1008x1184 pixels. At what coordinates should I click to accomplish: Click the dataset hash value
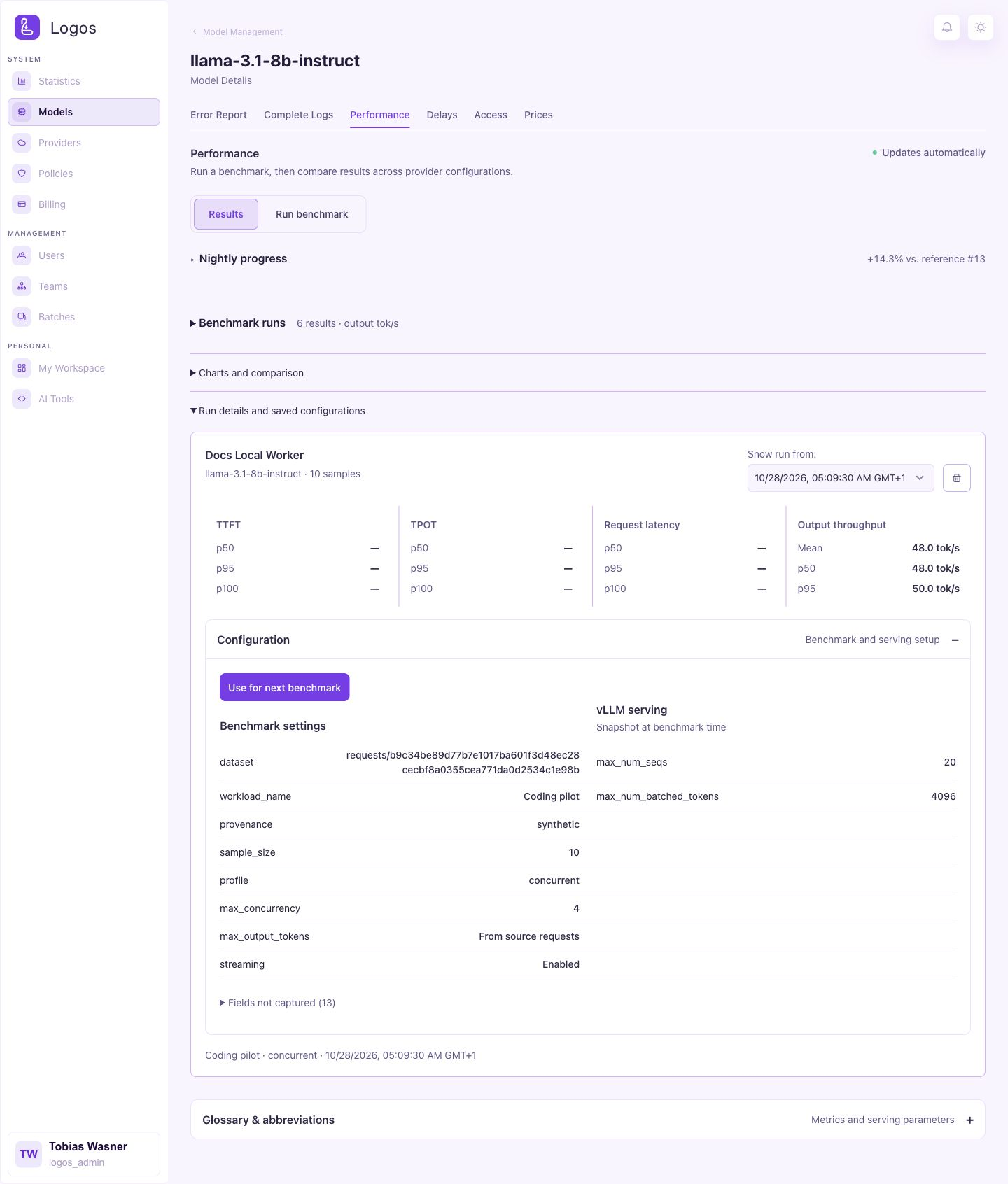[x=463, y=763]
